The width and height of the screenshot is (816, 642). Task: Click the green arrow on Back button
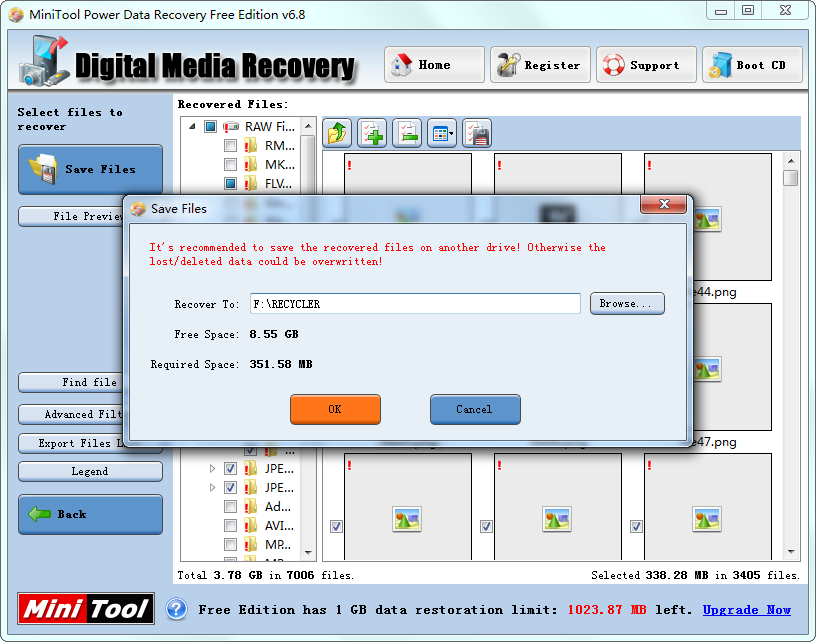click(40, 514)
